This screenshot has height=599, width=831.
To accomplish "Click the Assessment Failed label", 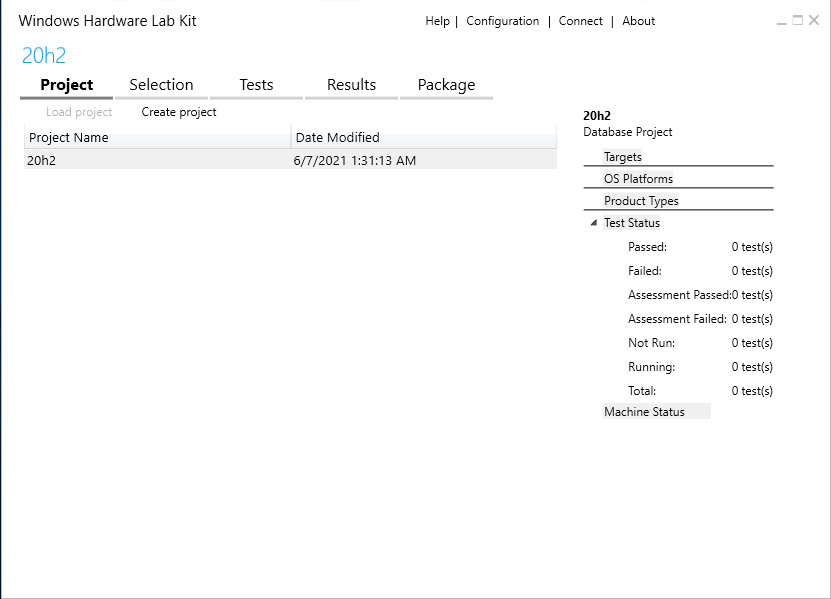I will tap(677, 319).
